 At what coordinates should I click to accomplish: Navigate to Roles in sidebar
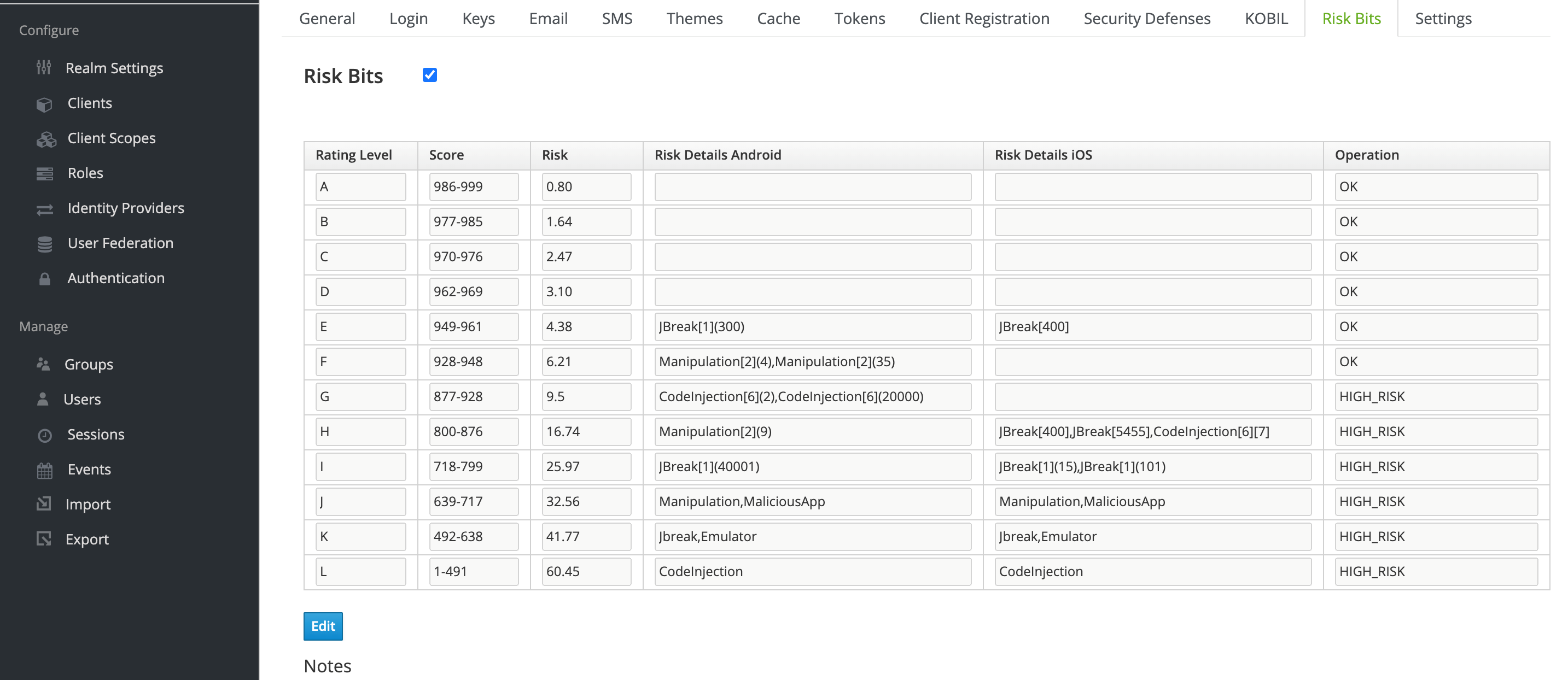click(85, 173)
